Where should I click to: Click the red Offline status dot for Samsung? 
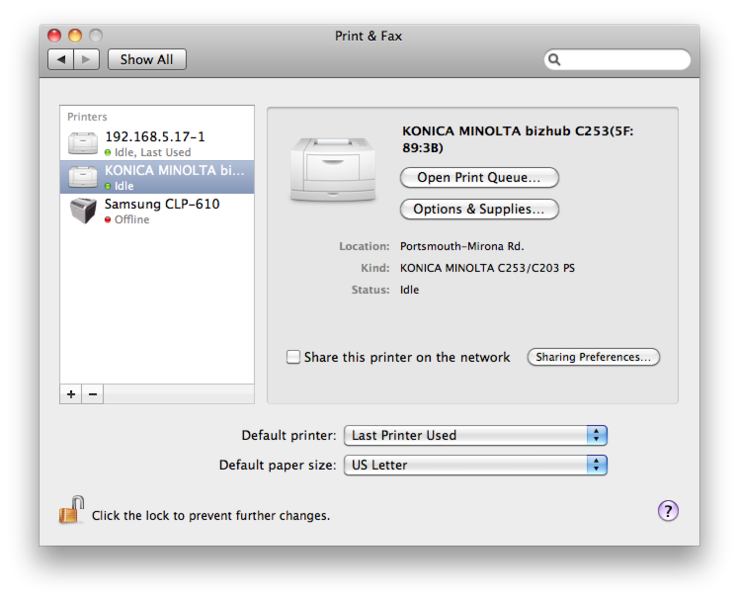(x=108, y=220)
